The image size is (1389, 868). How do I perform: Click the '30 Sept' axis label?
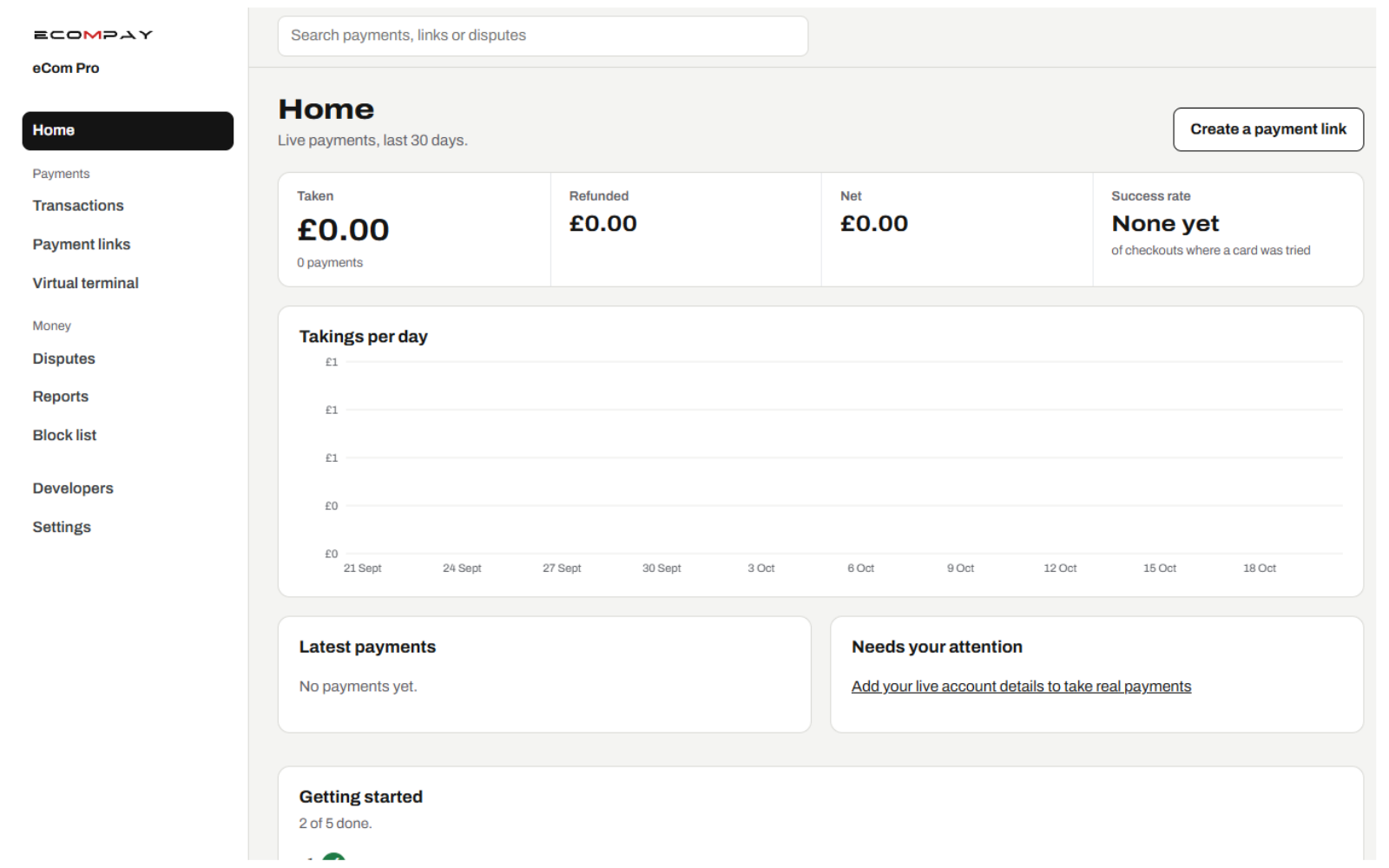tap(662, 569)
